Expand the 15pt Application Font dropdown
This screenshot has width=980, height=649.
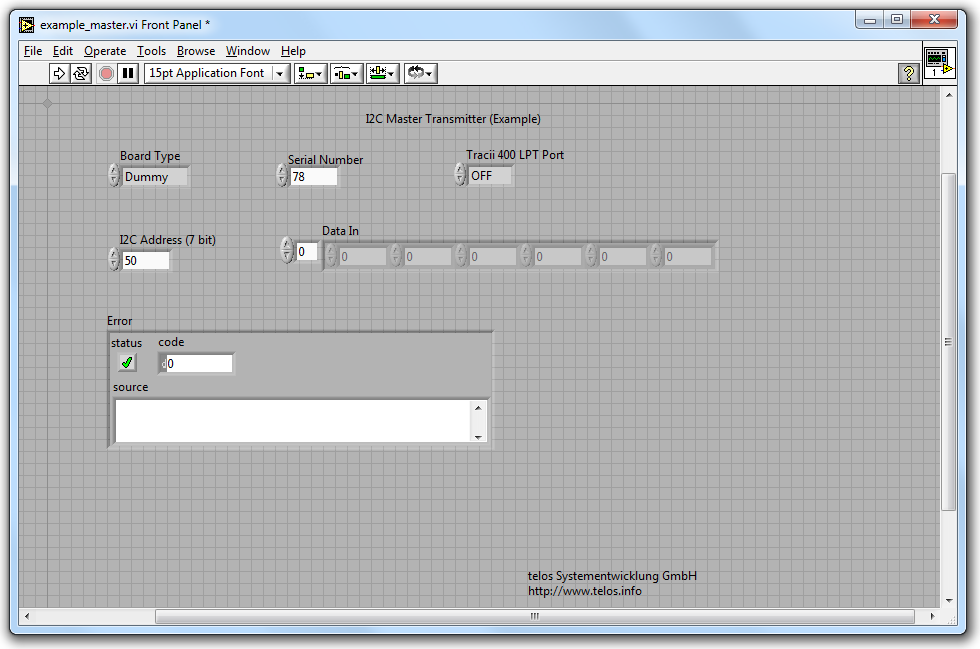click(279, 73)
